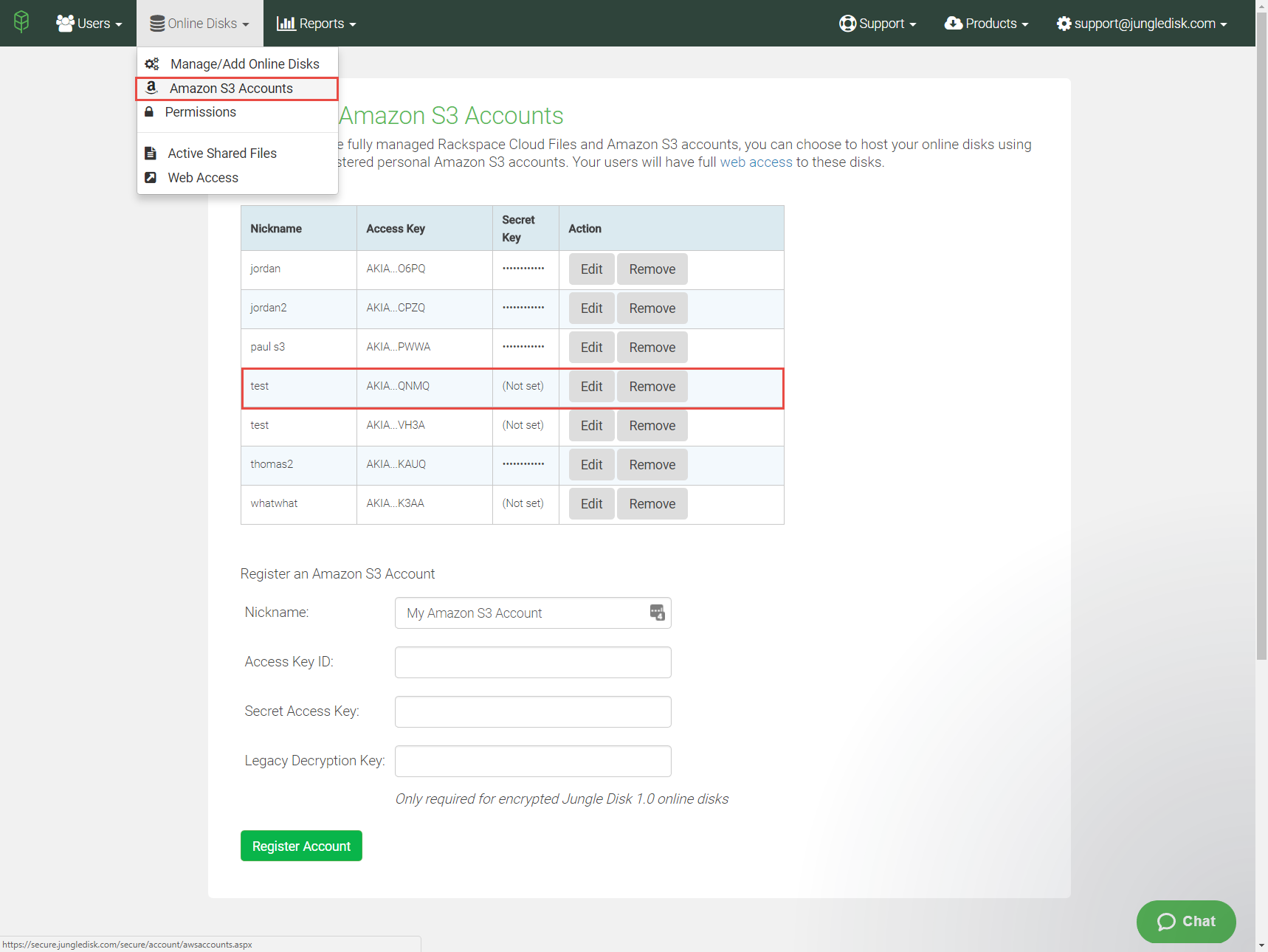Viewport: 1268px width, 952px height.
Task: Click the Users people icon
Action: (x=65, y=24)
